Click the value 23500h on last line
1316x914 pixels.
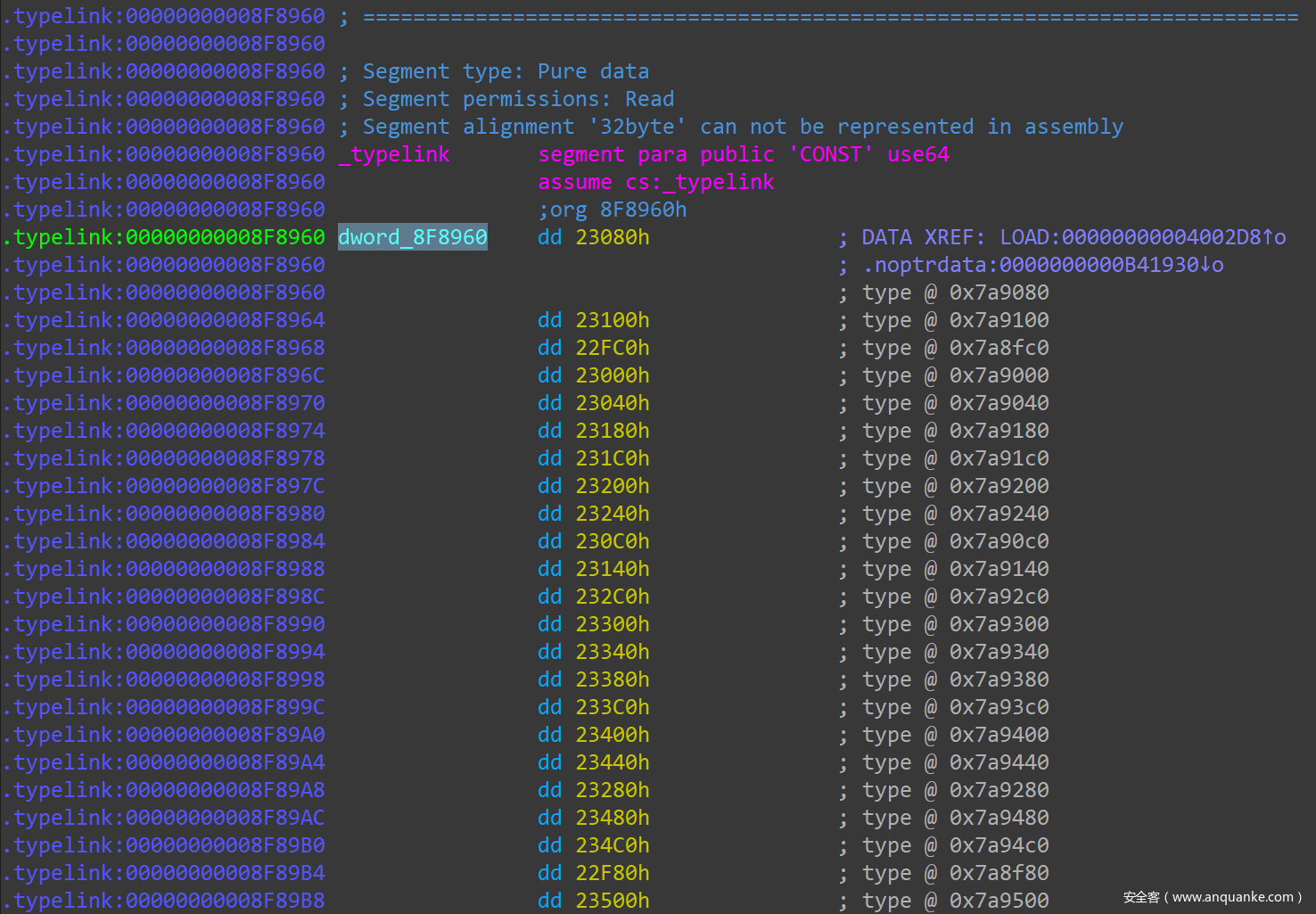point(612,901)
